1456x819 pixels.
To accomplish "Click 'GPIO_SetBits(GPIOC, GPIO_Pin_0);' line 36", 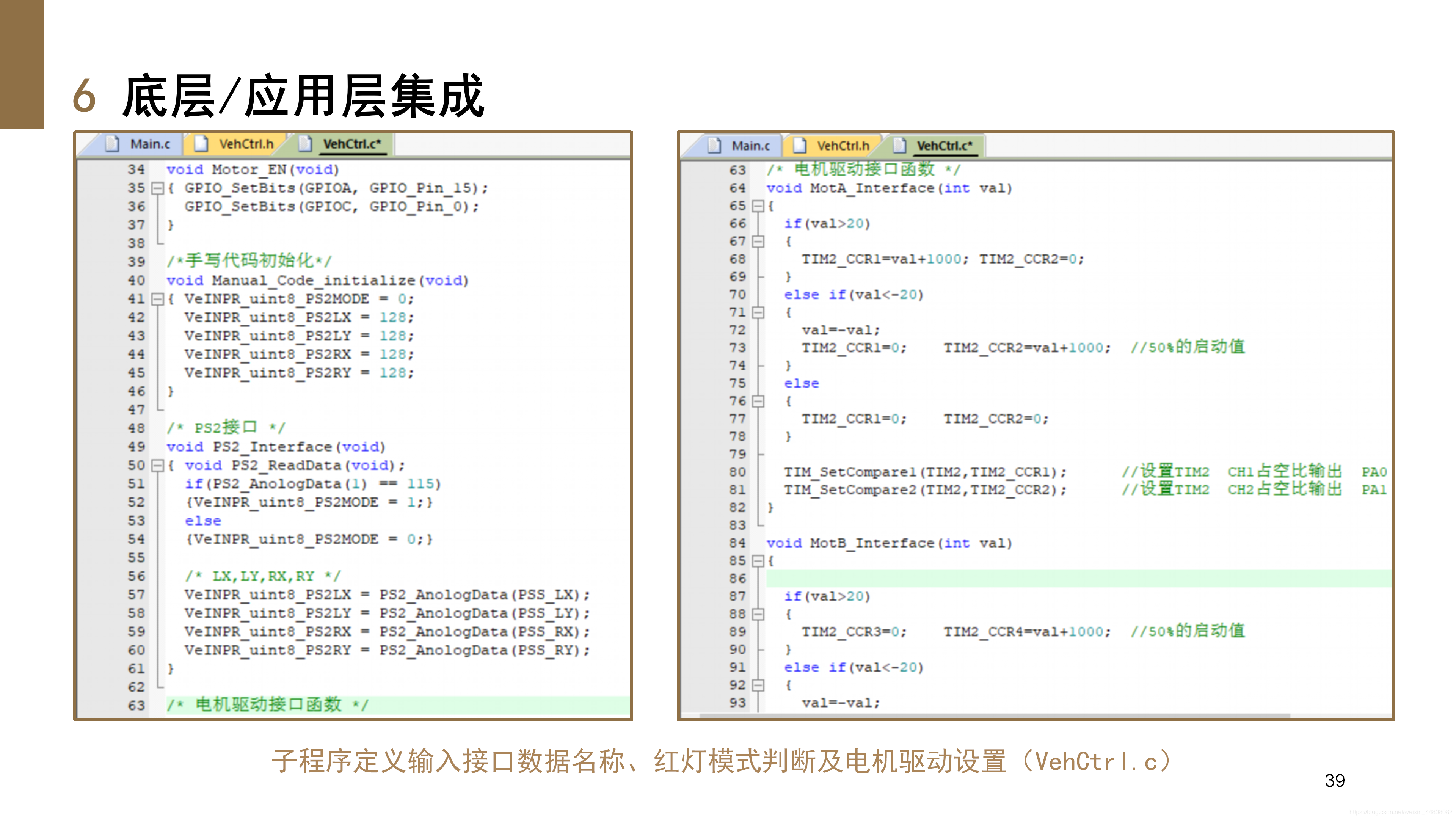I will (x=332, y=206).
